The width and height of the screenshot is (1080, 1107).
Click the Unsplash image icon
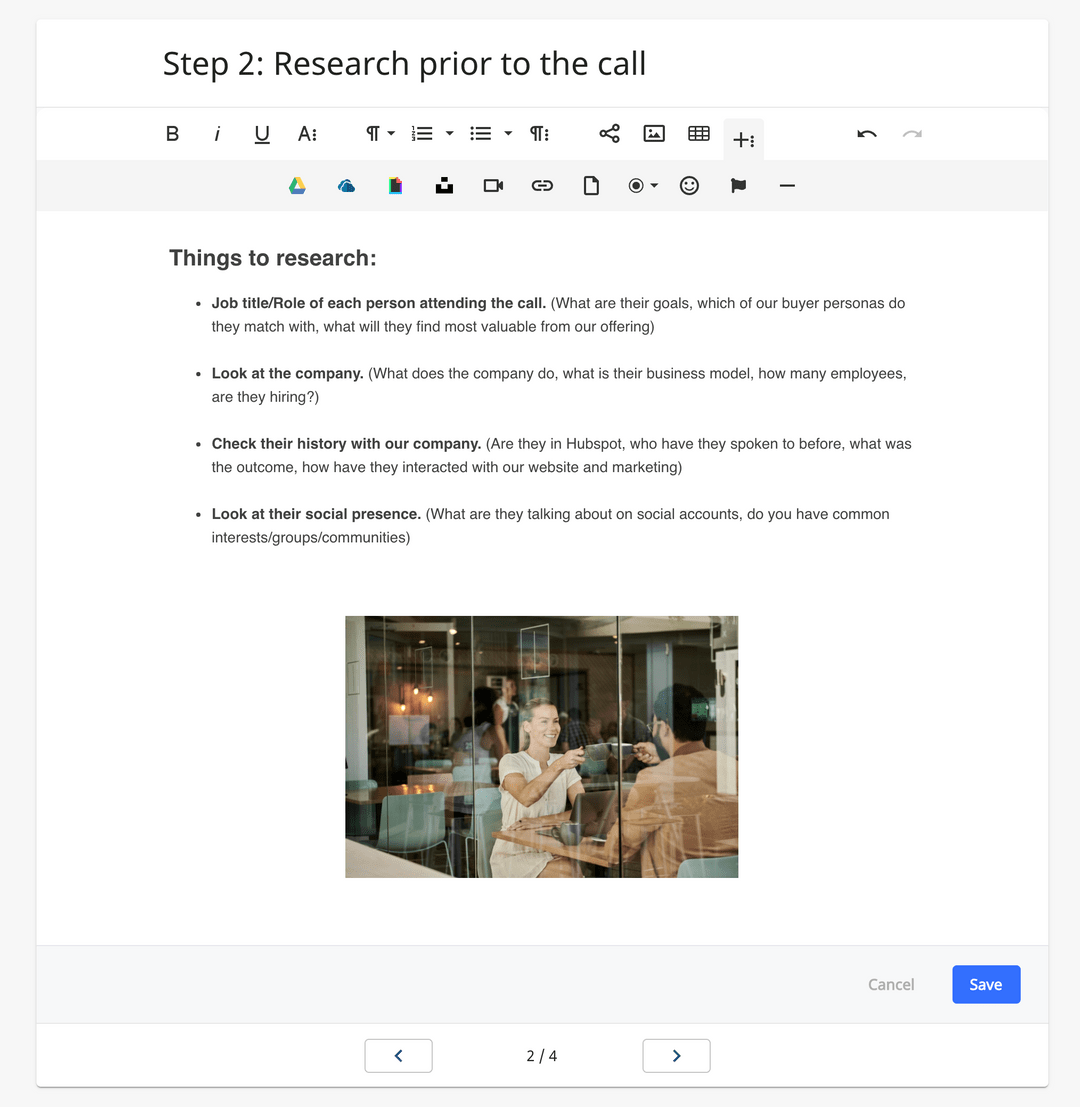[x=444, y=186]
